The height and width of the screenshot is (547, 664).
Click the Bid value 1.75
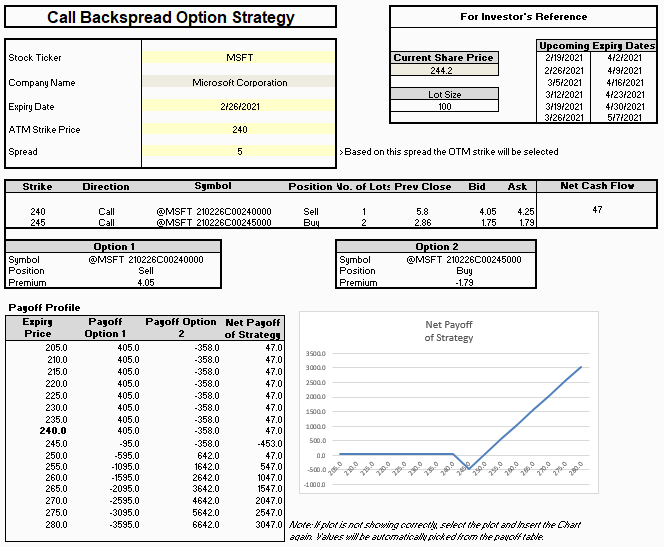pos(489,222)
